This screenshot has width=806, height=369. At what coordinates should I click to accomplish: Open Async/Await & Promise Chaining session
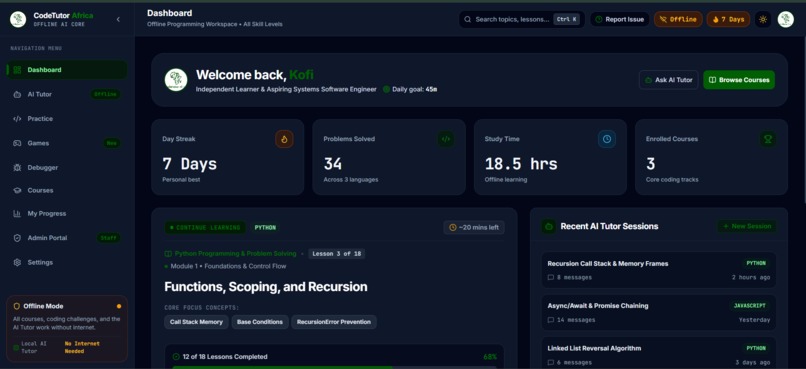659,312
